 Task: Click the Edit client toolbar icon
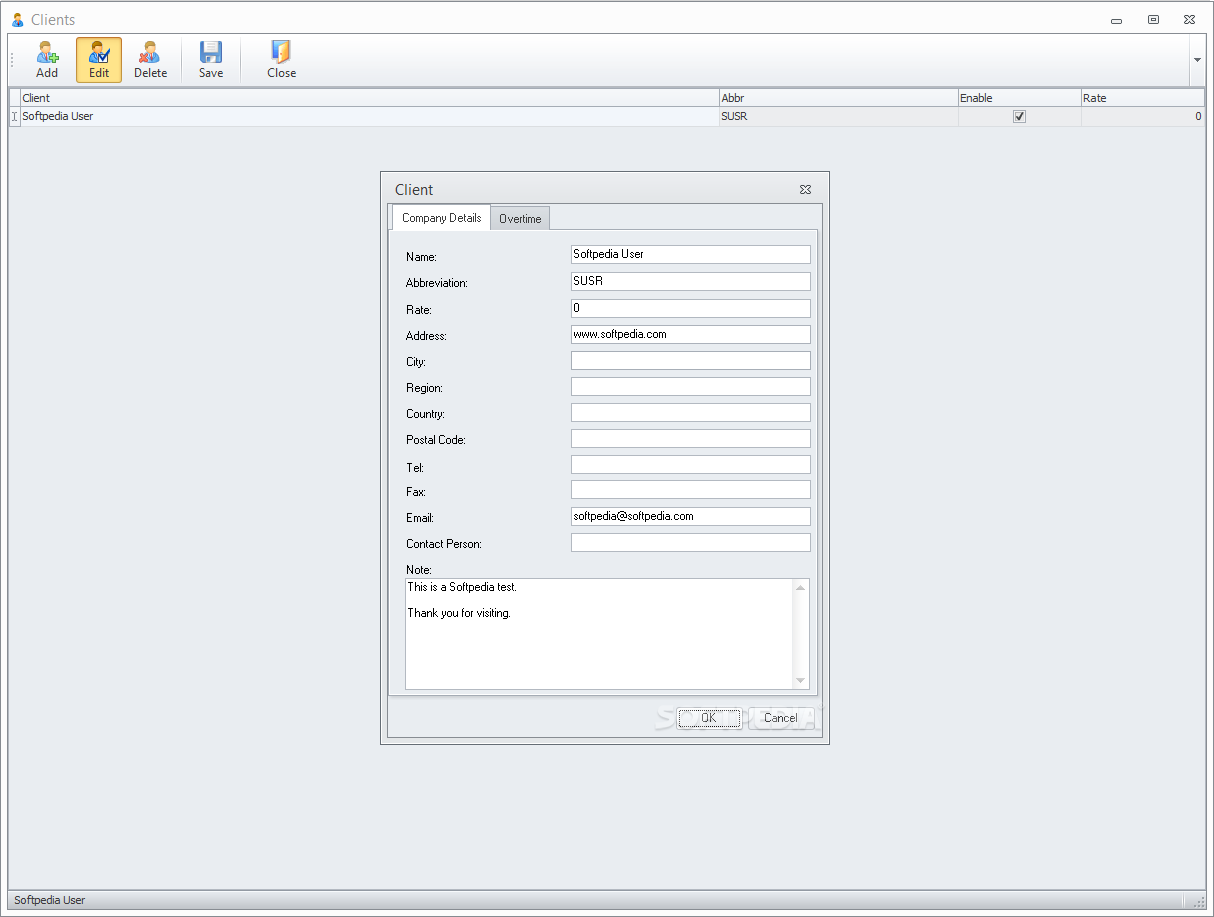99,60
